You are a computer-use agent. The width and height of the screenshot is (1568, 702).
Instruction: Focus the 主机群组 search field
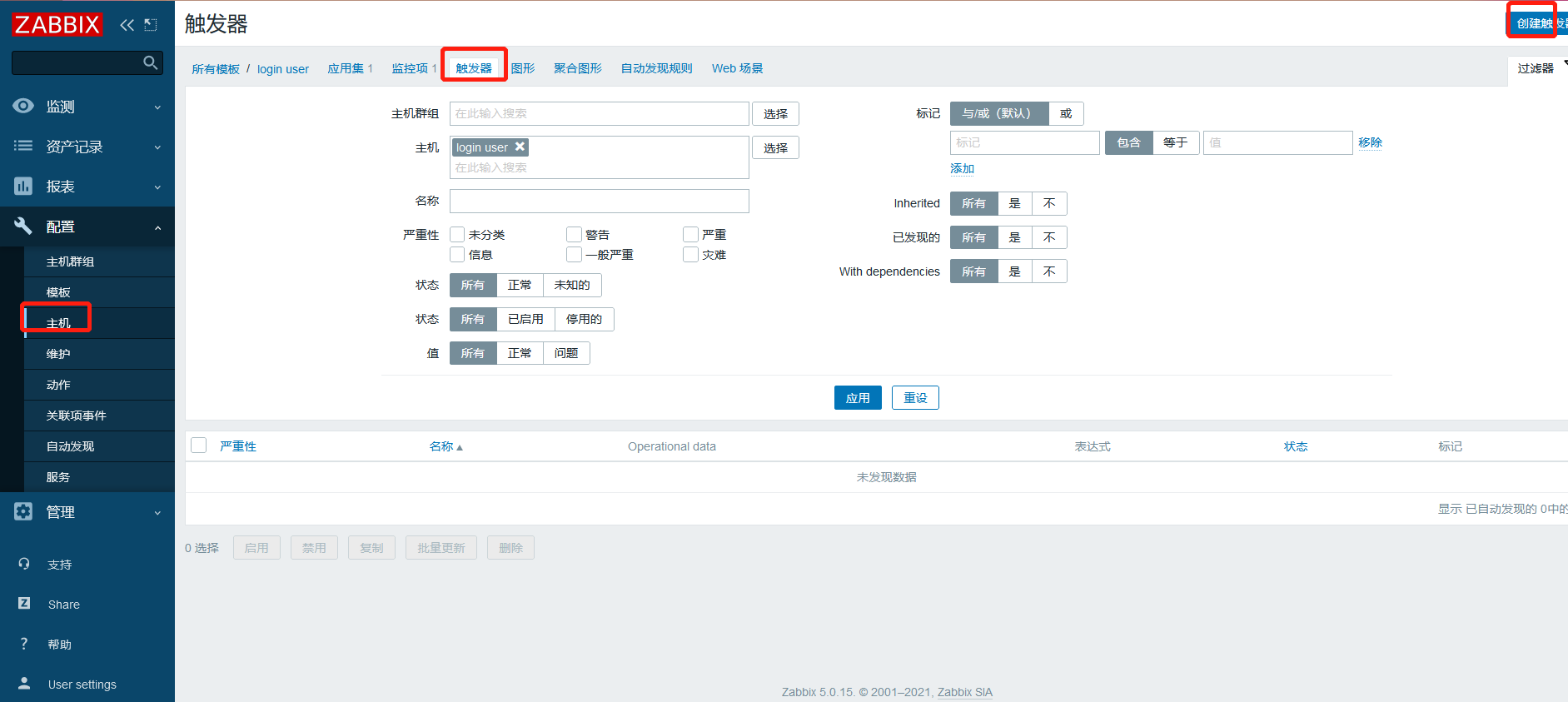600,113
